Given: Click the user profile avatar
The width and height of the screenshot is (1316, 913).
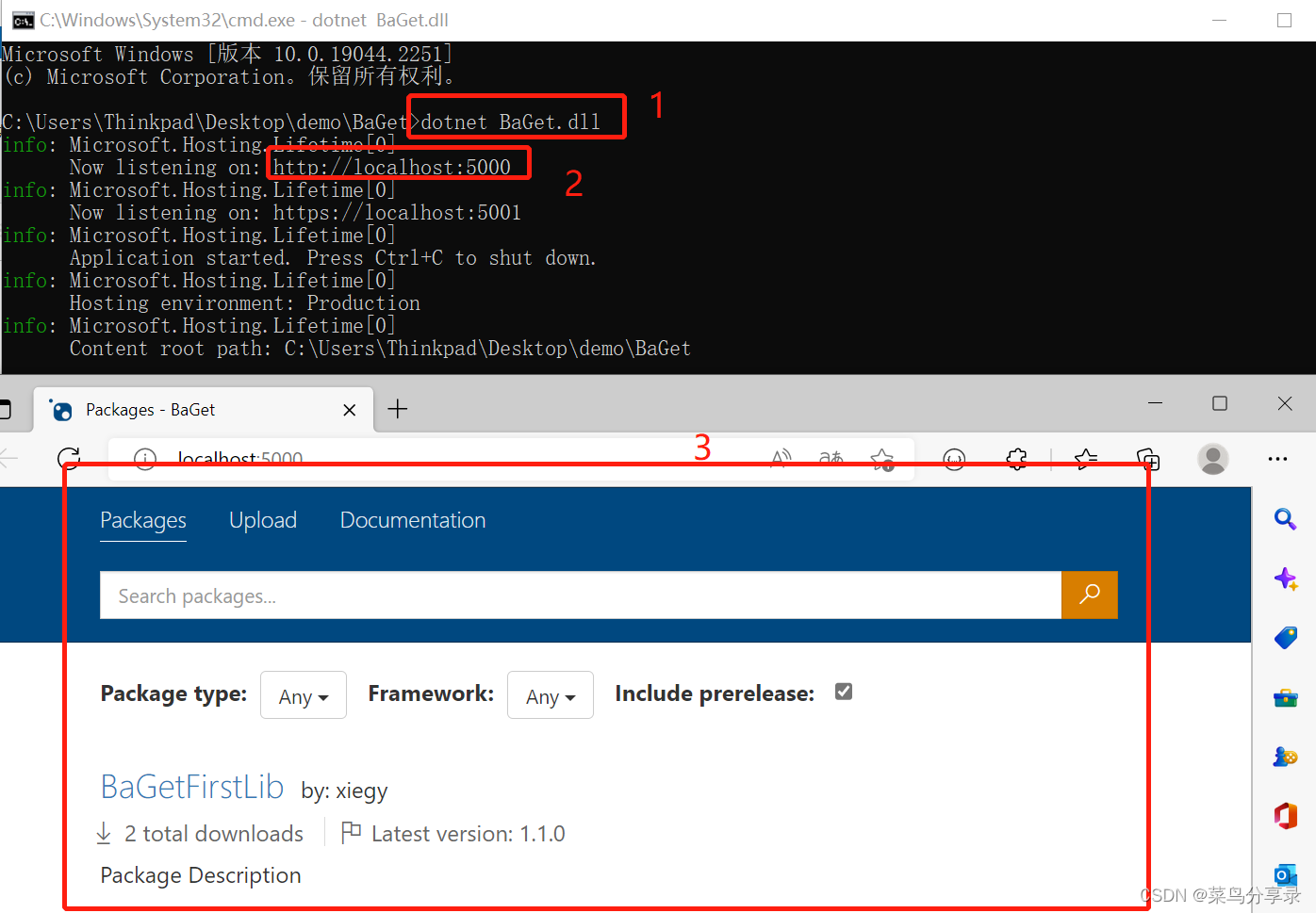Looking at the screenshot, I should coord(1212,459).
